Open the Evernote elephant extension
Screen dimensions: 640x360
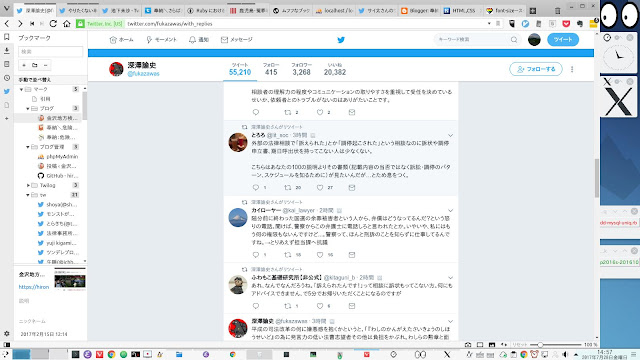tap(580, 24)
